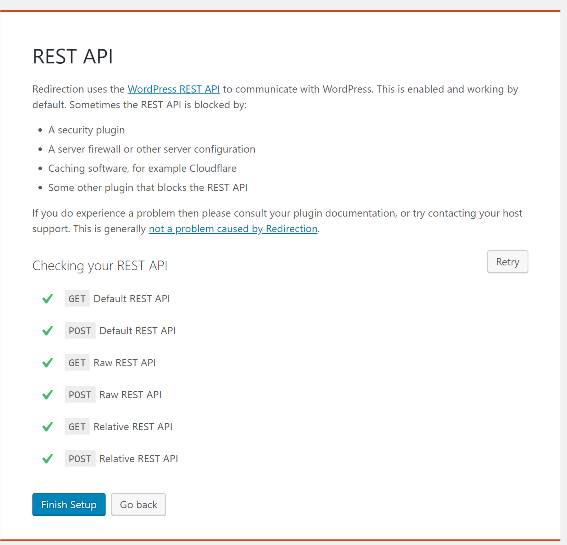The height and width of the screenshot is (545, 567).
Task: Click the 'Relative REST API' label in the GET row
Action: (133, 426)
